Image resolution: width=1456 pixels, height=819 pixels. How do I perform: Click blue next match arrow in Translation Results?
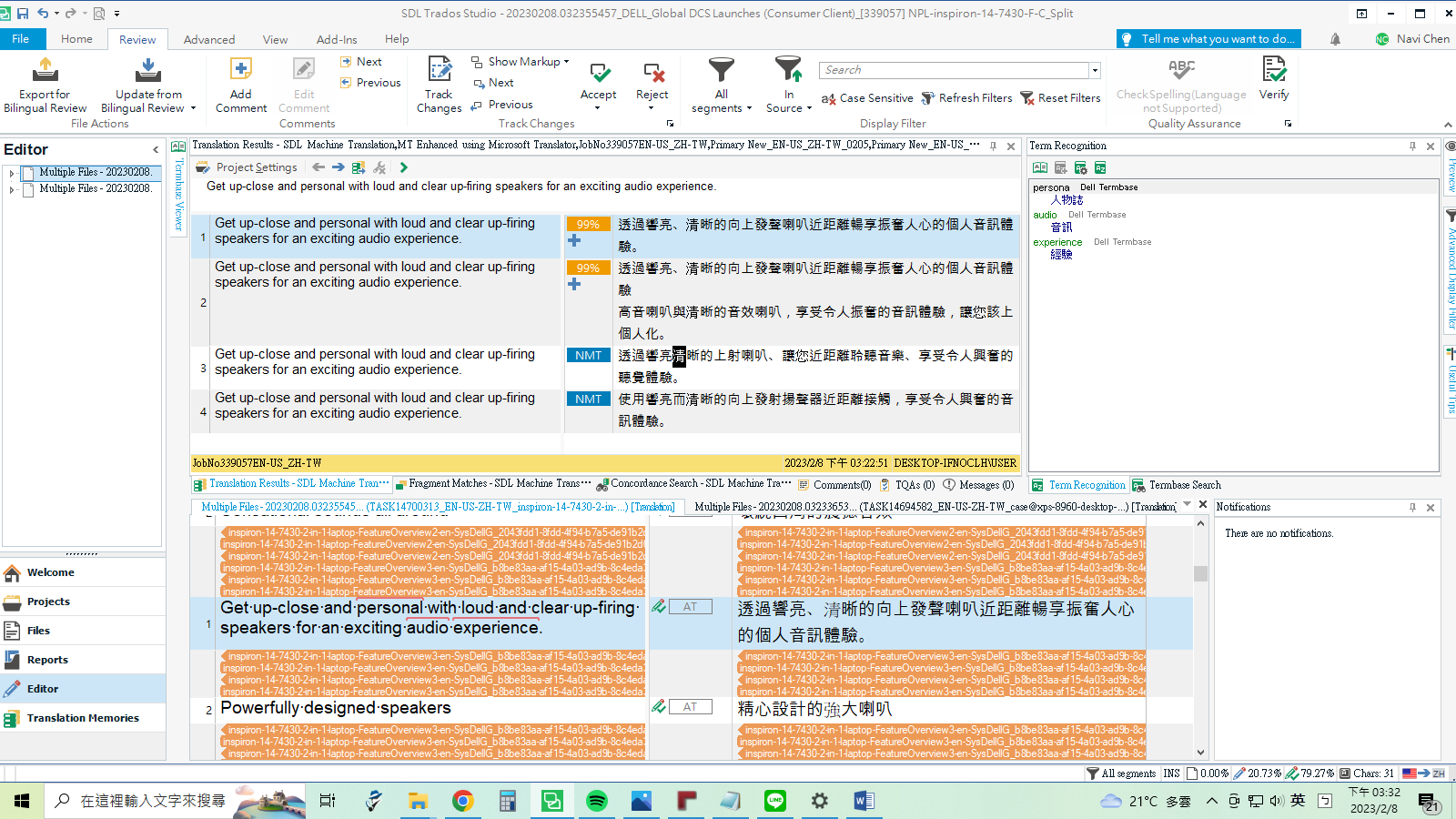(339, 167)
